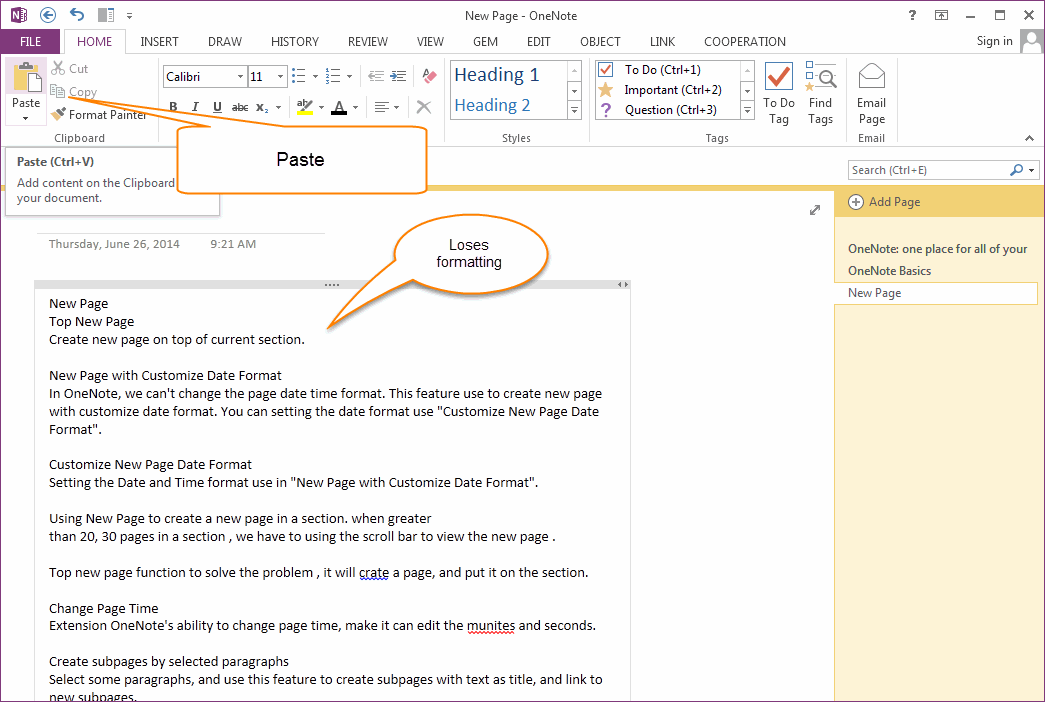Clear all formatting with eraser icon
This screenshot has width=1045, height=702.
[x=429, y=76]
